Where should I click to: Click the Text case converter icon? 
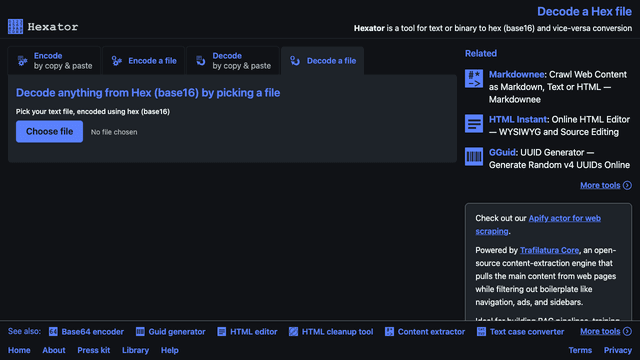pyautogui.click(x=481, y=332)
